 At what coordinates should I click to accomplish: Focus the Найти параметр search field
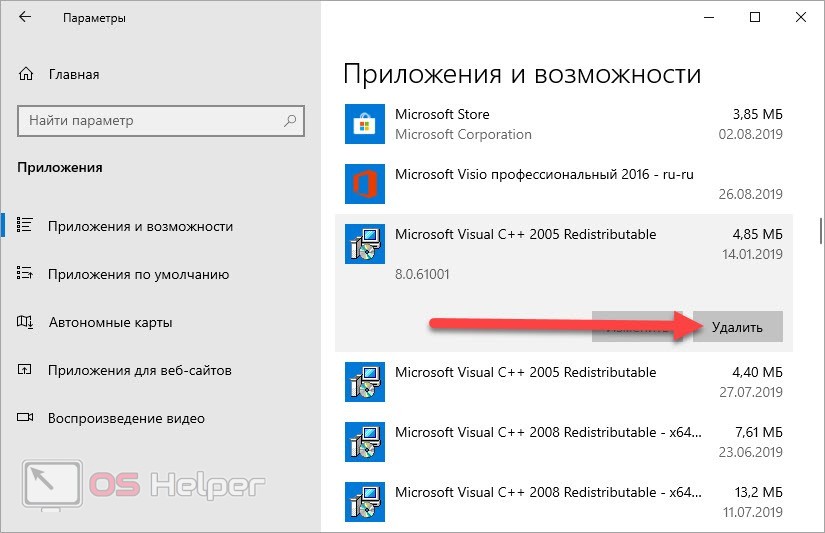coord(150,121)
